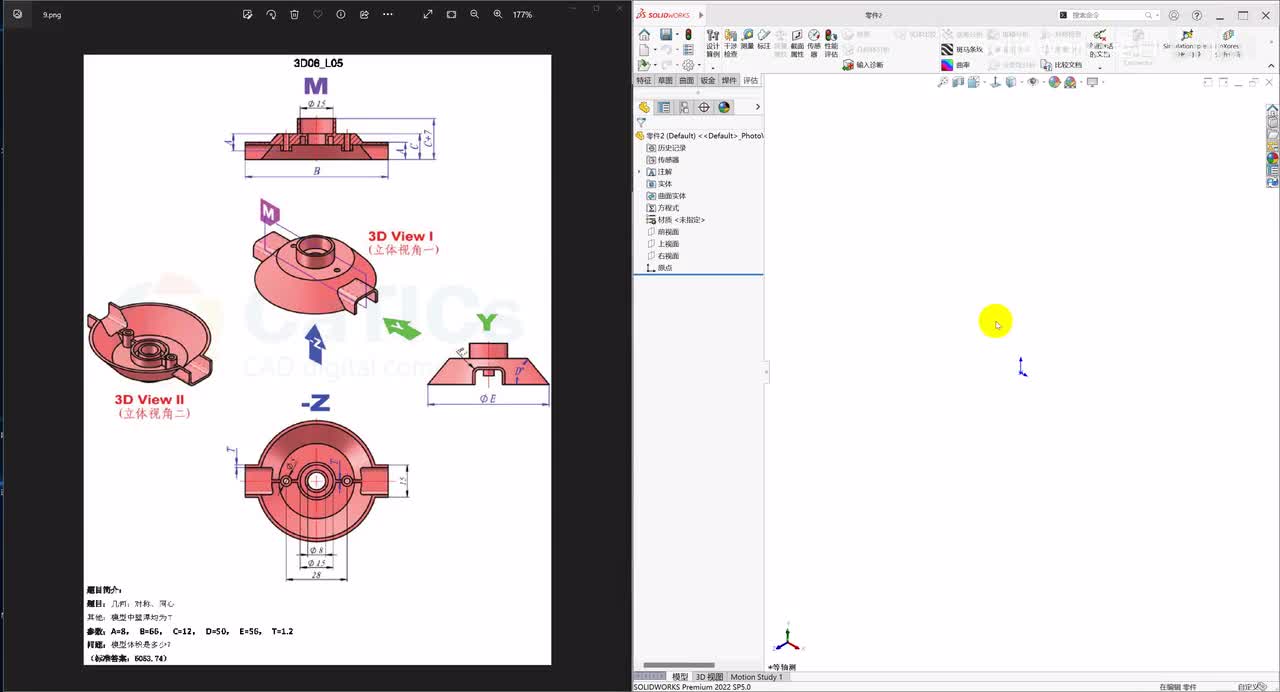
Task: Click the SOLIDWORKS home icon
Action: pos(644,35)
